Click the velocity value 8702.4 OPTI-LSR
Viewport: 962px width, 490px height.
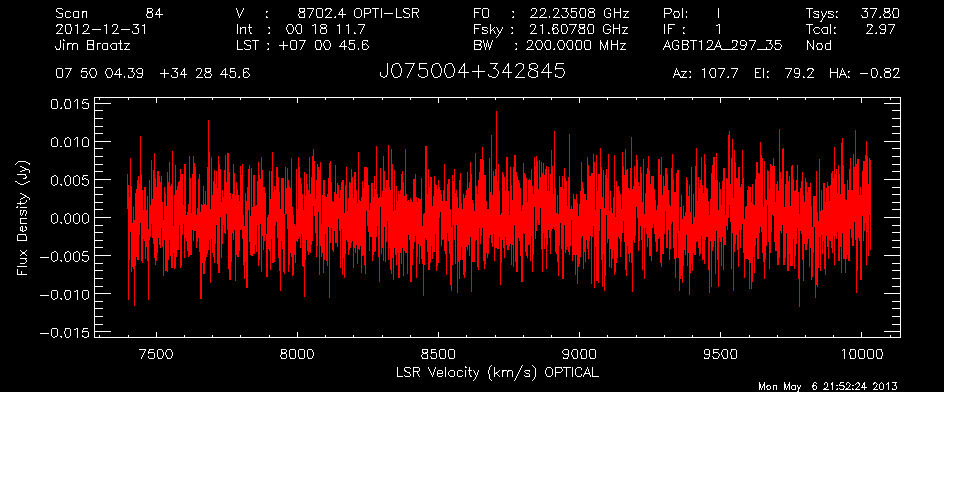pos(358,13)
